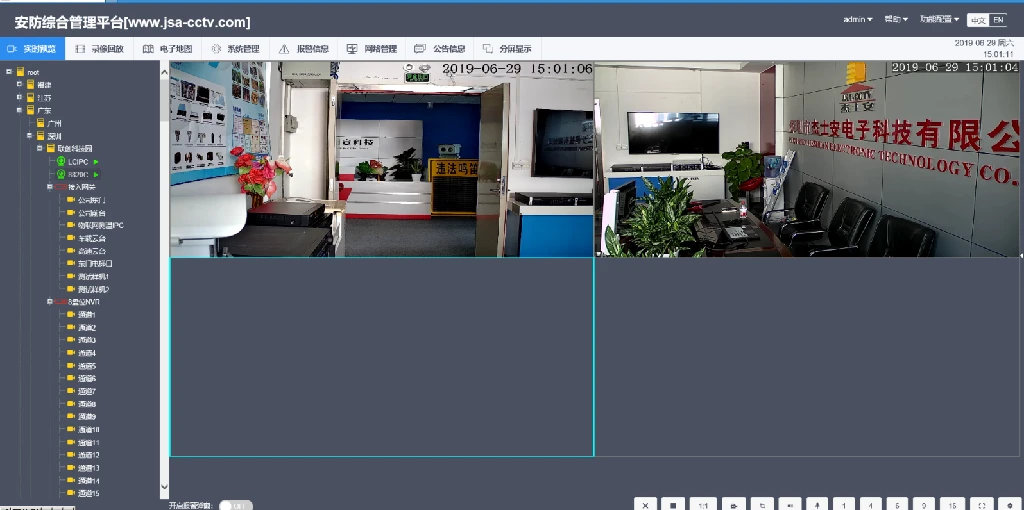Viewport: 1024px width, 510px height.
Task: Select the empty bottom-left video pane
Action: (x=381, y=357)
